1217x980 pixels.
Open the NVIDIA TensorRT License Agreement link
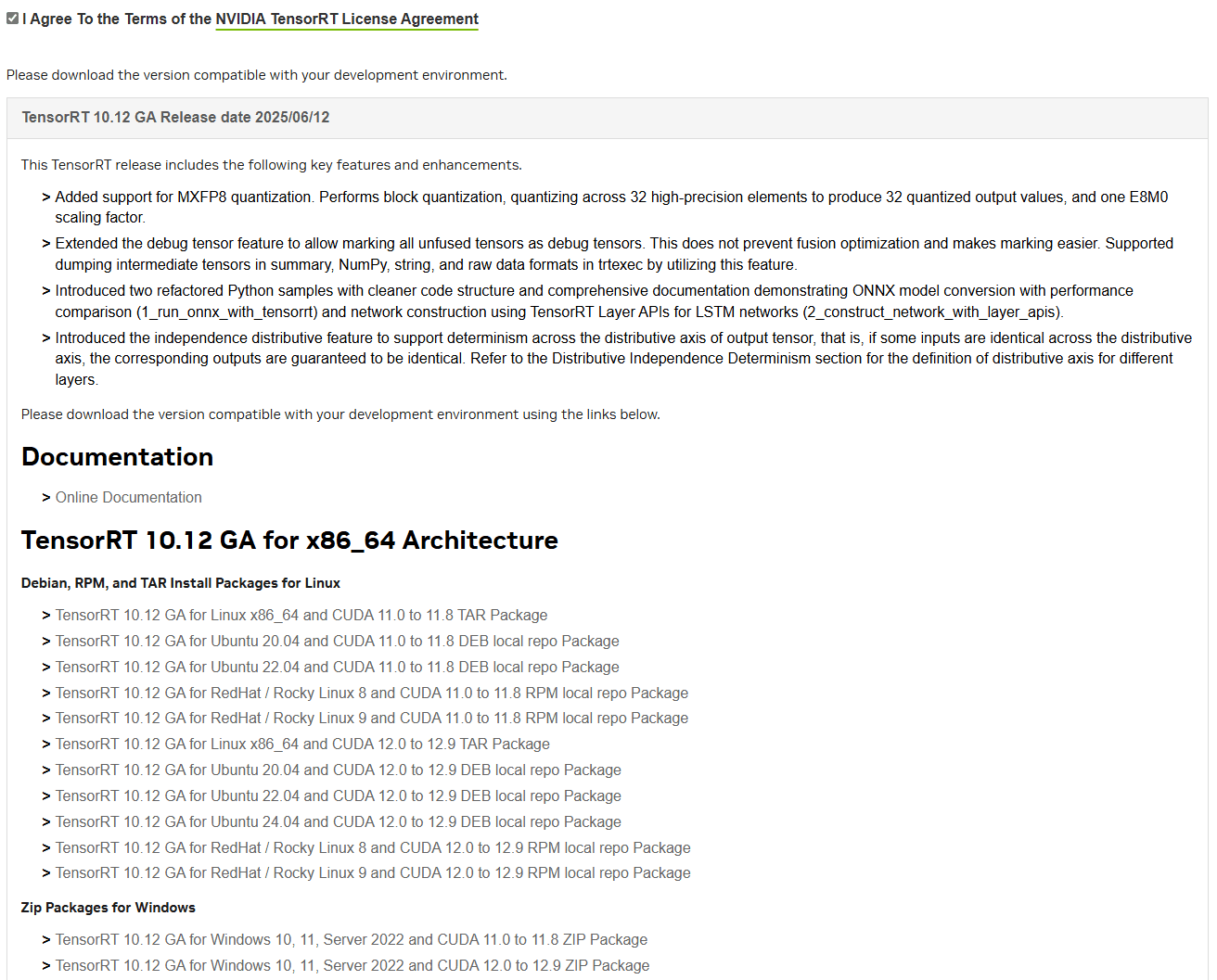(347, 19)
